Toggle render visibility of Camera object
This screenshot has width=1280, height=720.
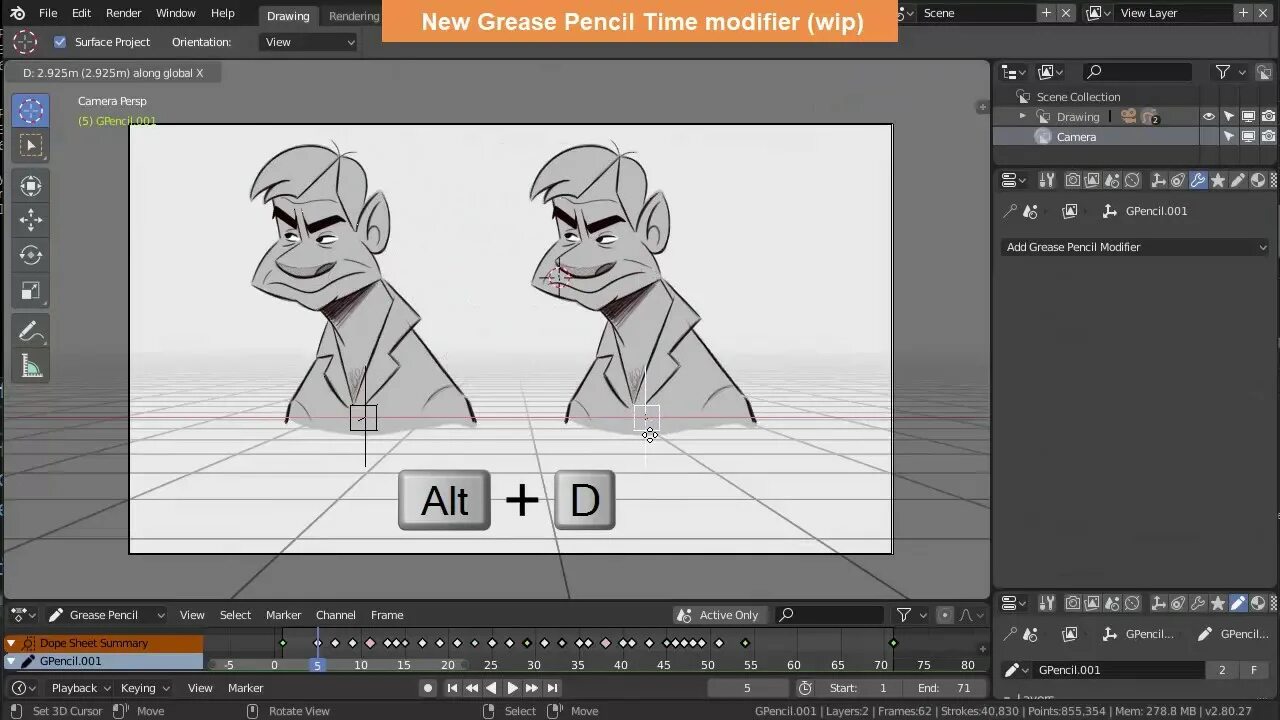coord(1268,137)
